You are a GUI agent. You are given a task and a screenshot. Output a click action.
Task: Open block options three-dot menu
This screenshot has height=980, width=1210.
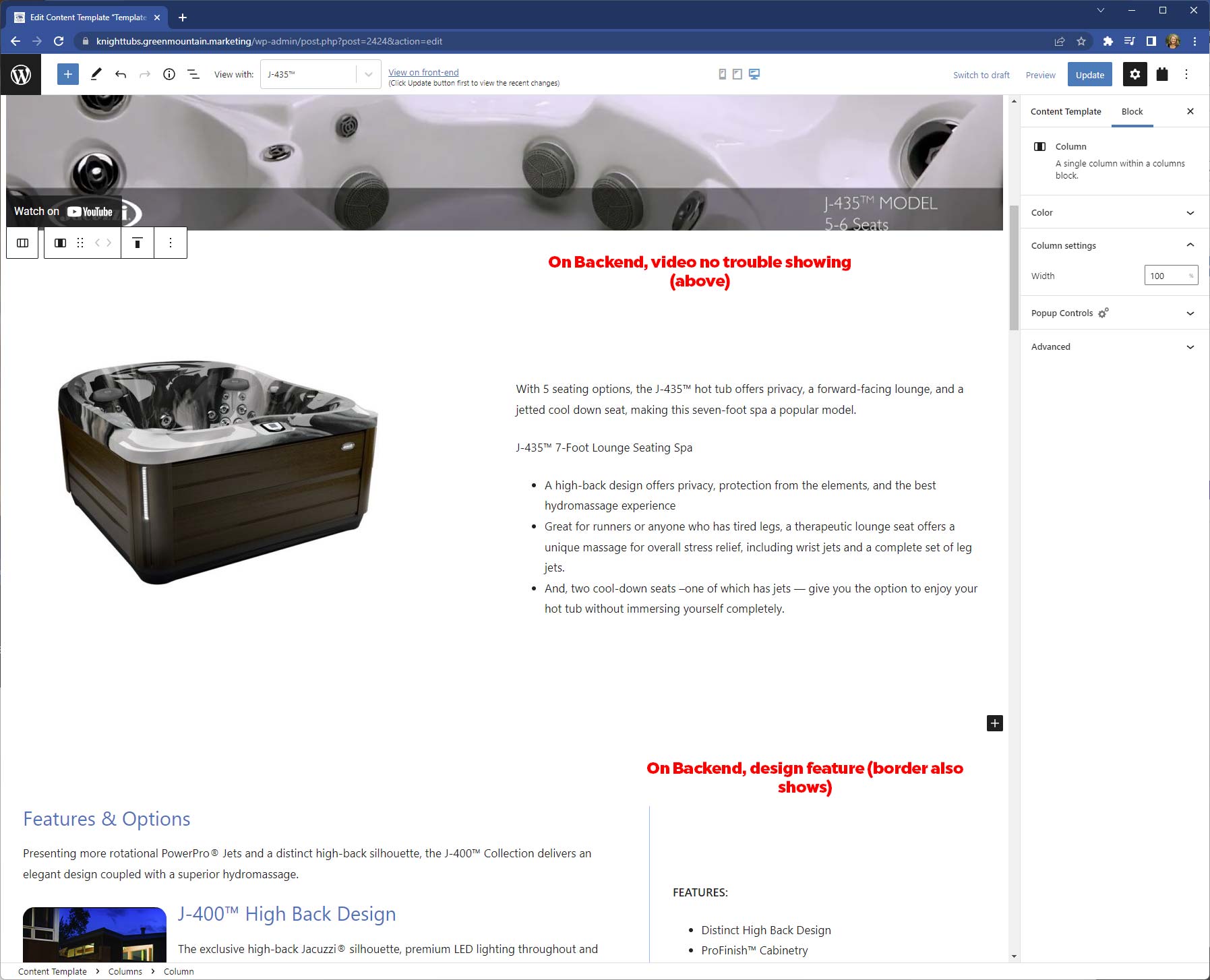click(171, 243)
